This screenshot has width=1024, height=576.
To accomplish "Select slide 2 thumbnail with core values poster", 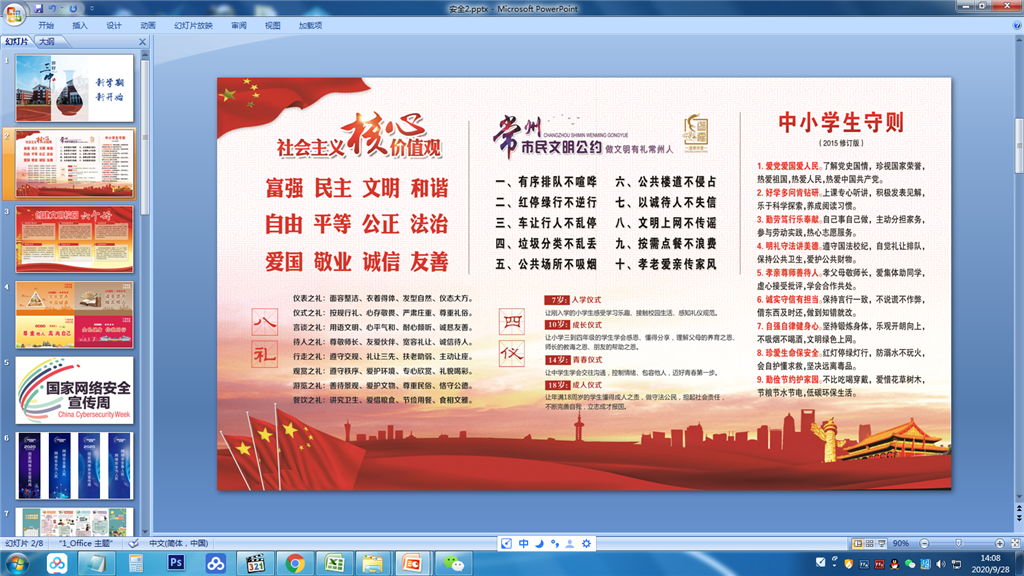I will click(74, 163).
